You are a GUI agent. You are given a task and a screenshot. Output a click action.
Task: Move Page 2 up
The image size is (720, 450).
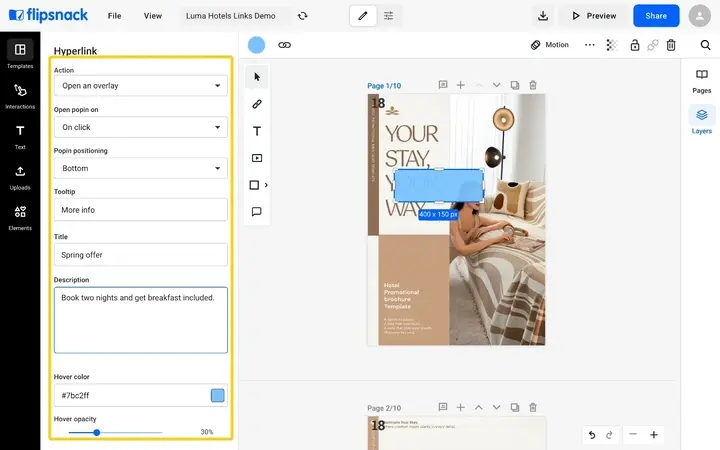click(478, 407)
